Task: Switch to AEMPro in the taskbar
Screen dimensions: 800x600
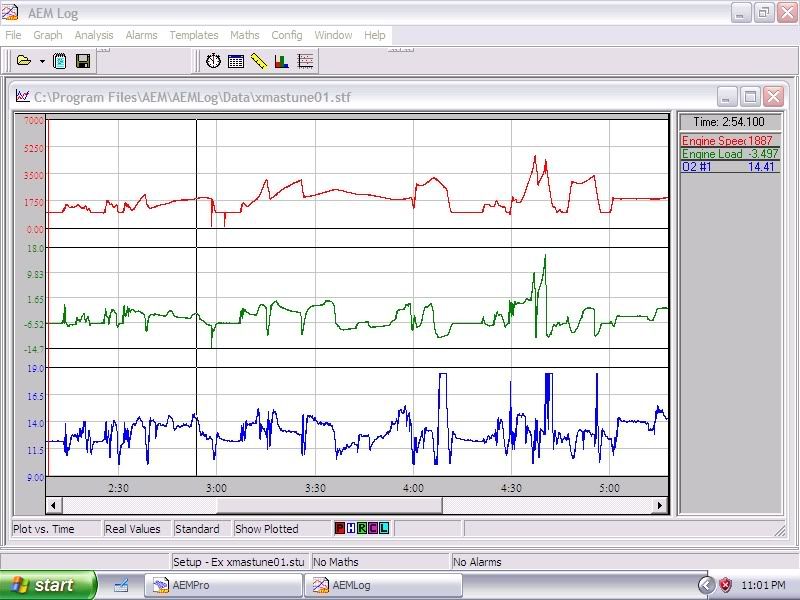Action: [223, 585]
